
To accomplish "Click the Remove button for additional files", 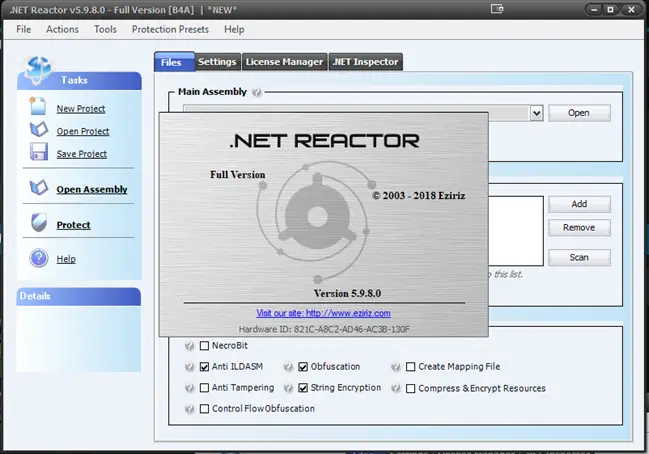I will [578, 228].
